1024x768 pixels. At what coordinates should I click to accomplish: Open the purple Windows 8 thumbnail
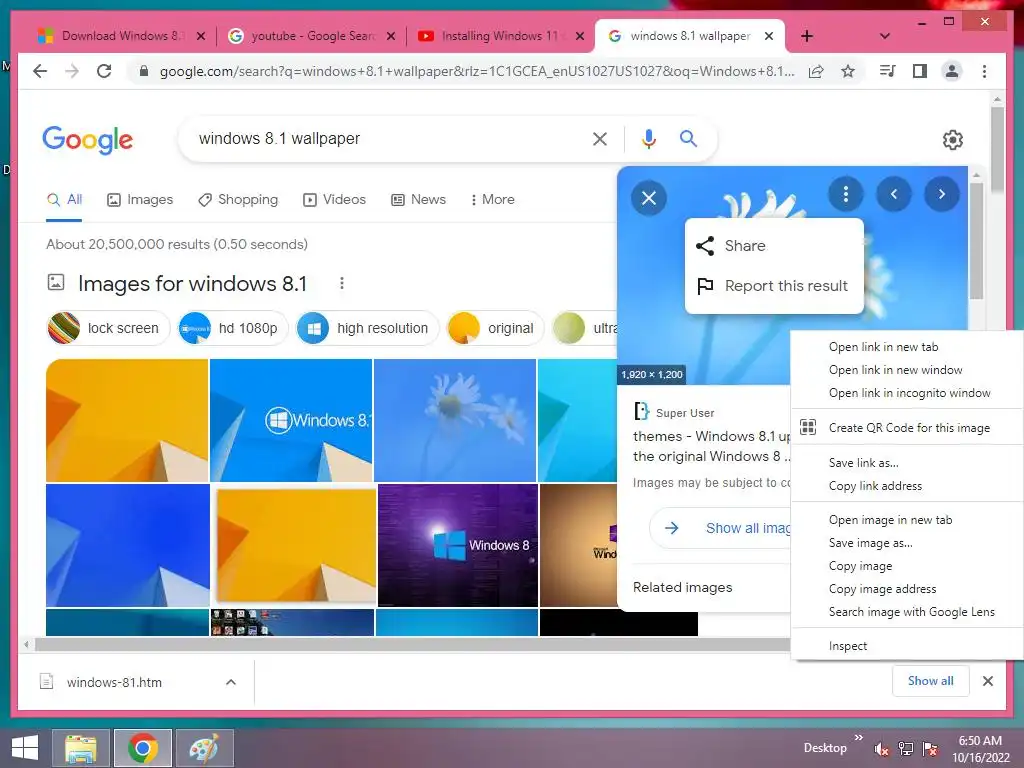tap(458, 545)
